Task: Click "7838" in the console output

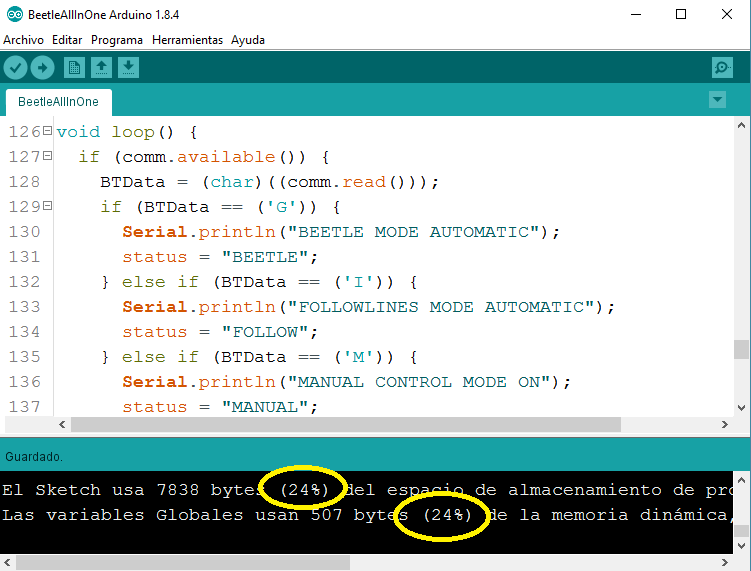Action: coord(178,490)
